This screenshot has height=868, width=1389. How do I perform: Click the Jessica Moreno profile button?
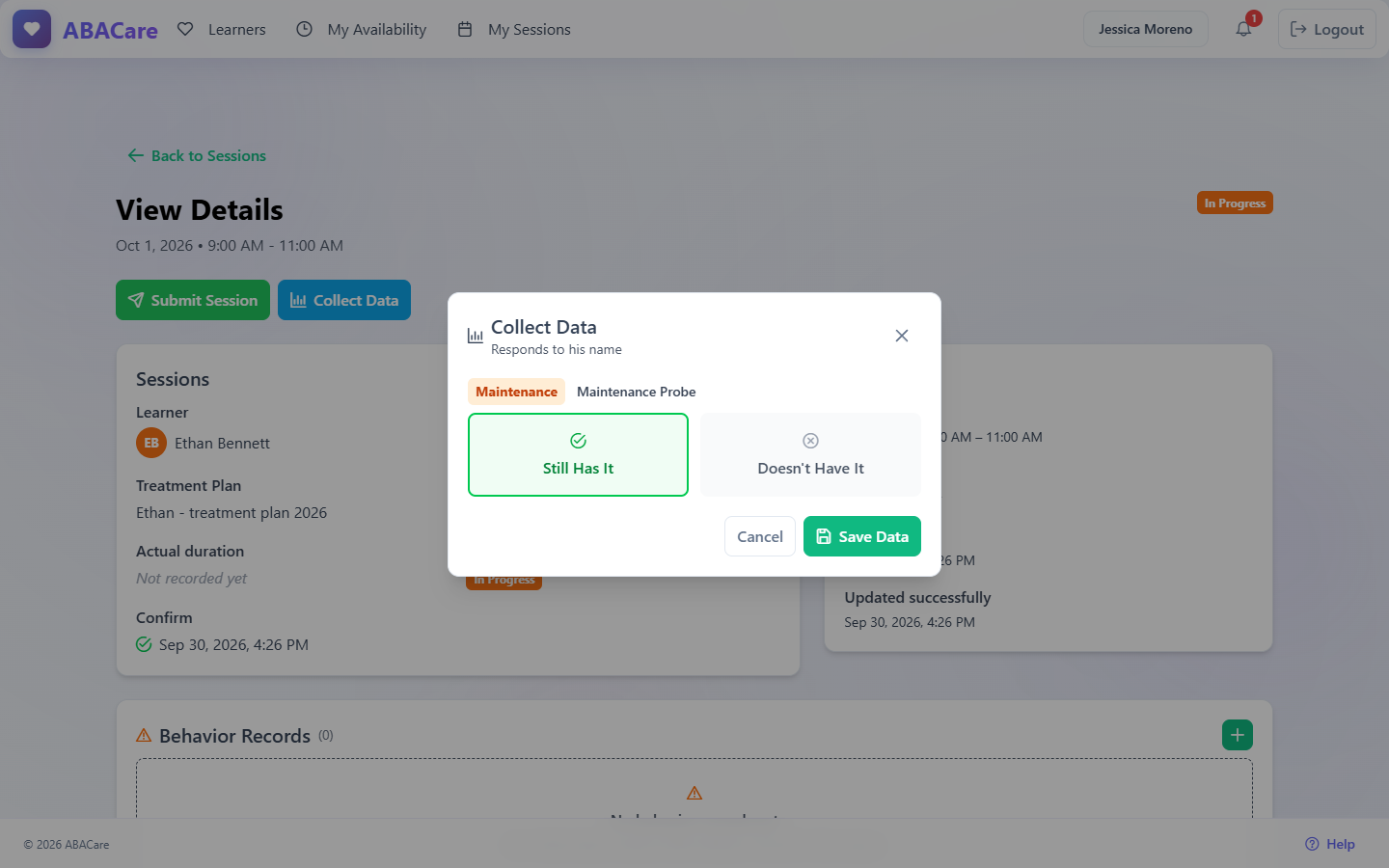click(x=1145, y=29)
